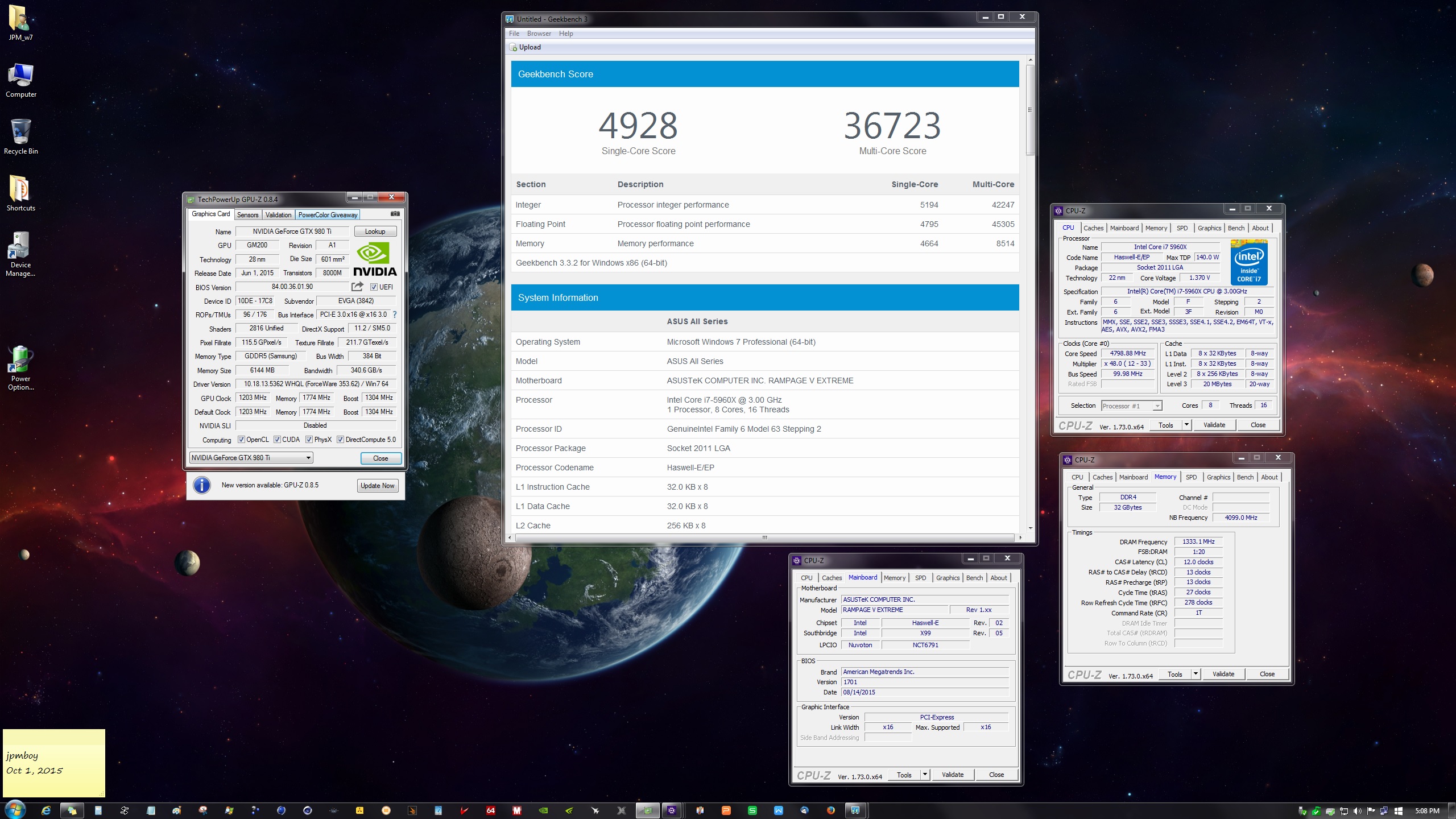Switch to the Validation tab in GPU-Z

pos(278,215)
